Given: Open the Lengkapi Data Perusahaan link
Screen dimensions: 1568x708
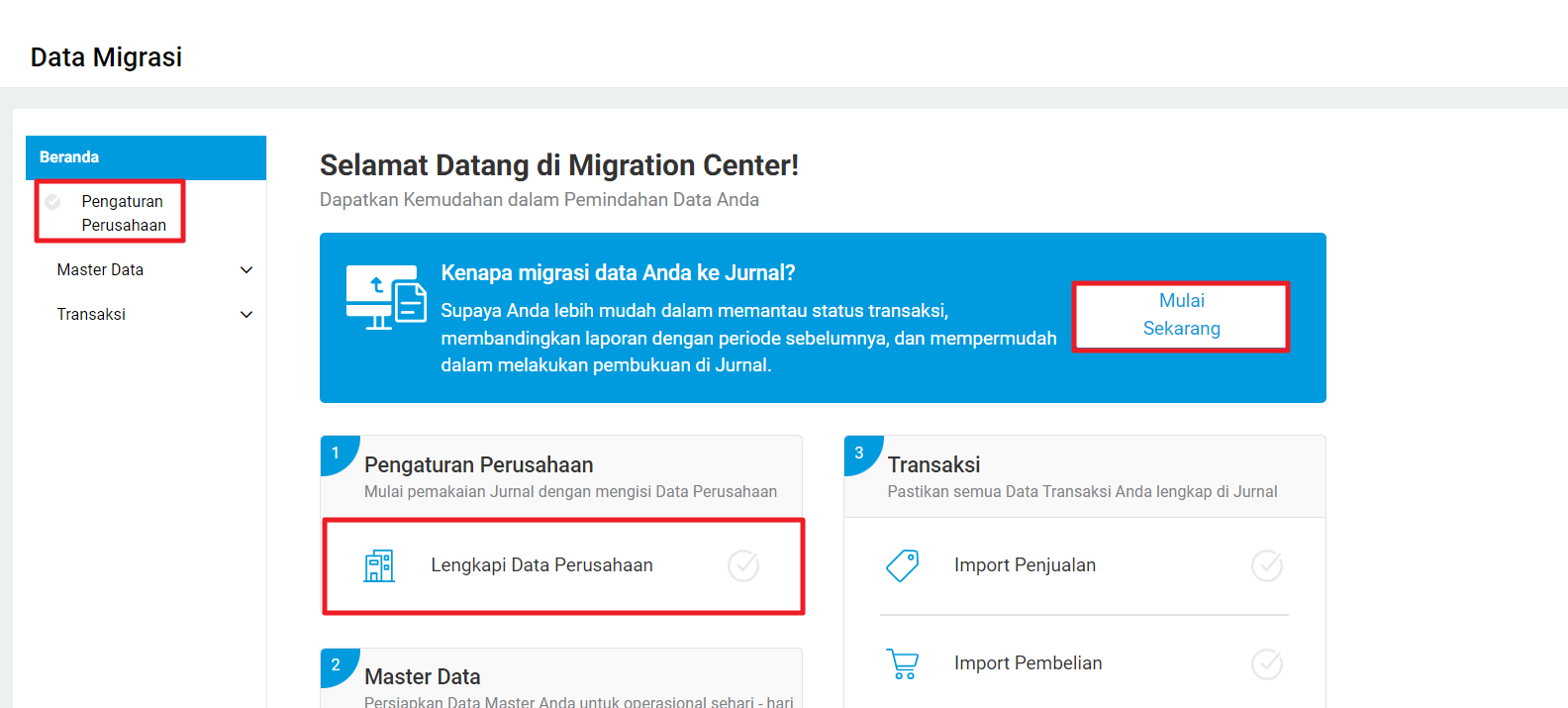Looking at the screenshot, I should click(541, 565).
